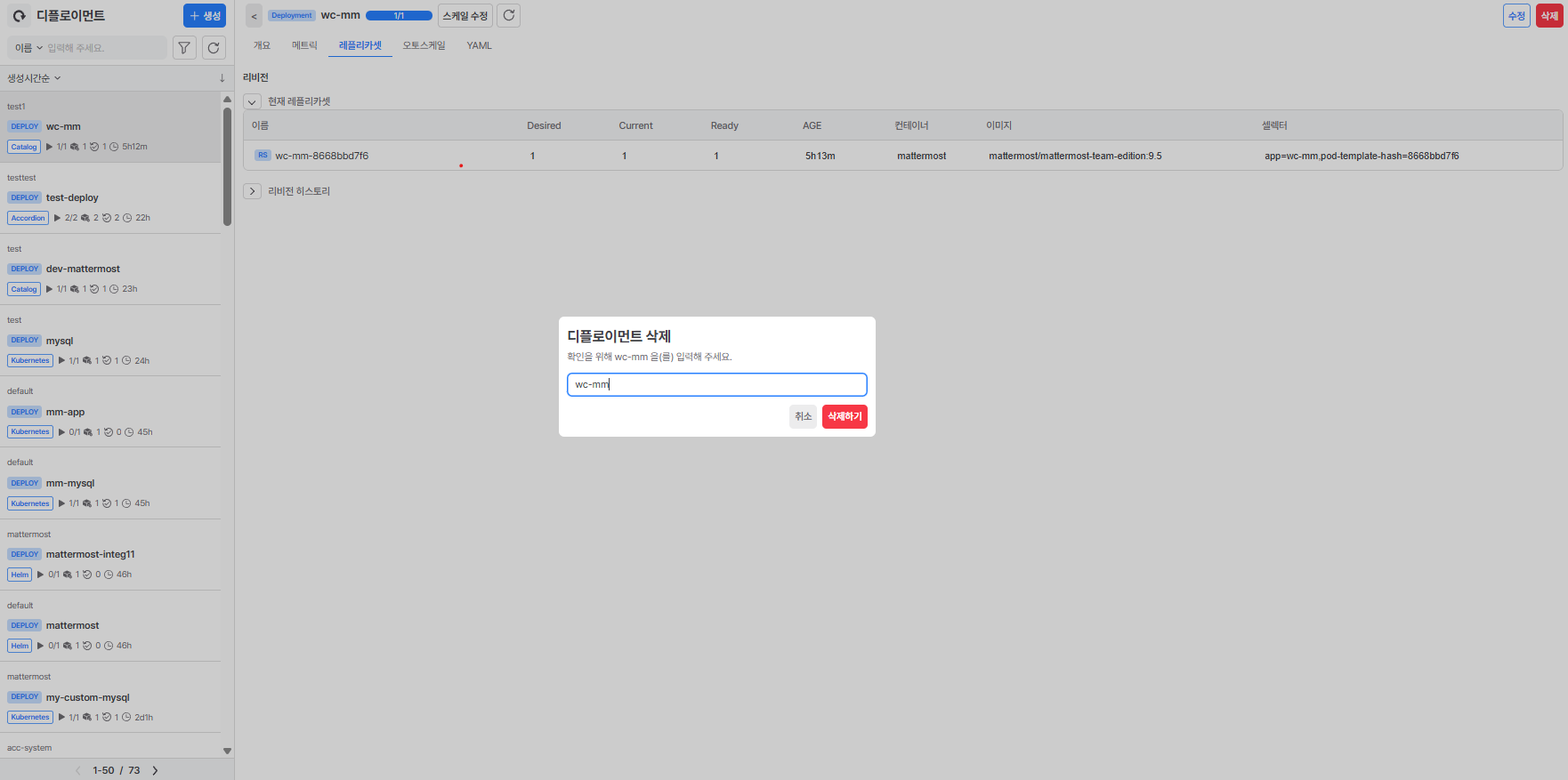1568x780 pixels.
Task: Click the DEPLOY badge of test-deploy
Action: coord(25,197)
